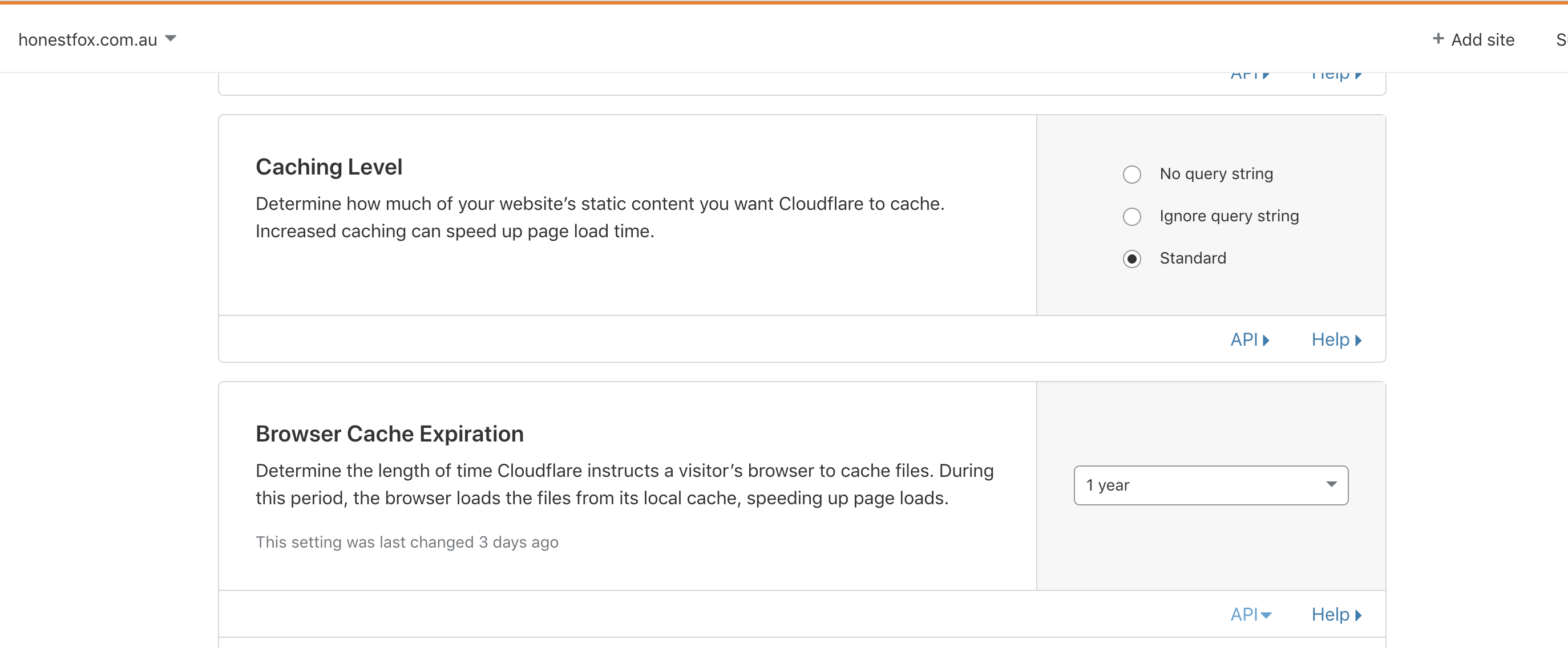Image resolution: width=1568 pixels, height=648 pixels.
Task: Click the 1 year value field
Action: (1187, 485)
